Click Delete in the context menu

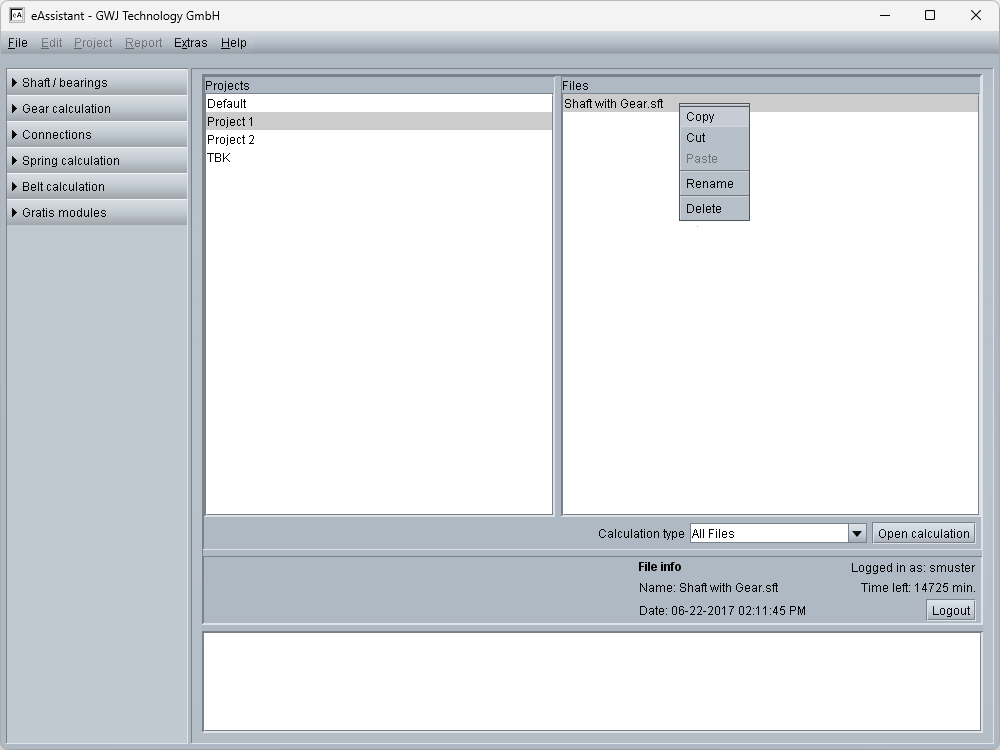[x=704, y=209]
